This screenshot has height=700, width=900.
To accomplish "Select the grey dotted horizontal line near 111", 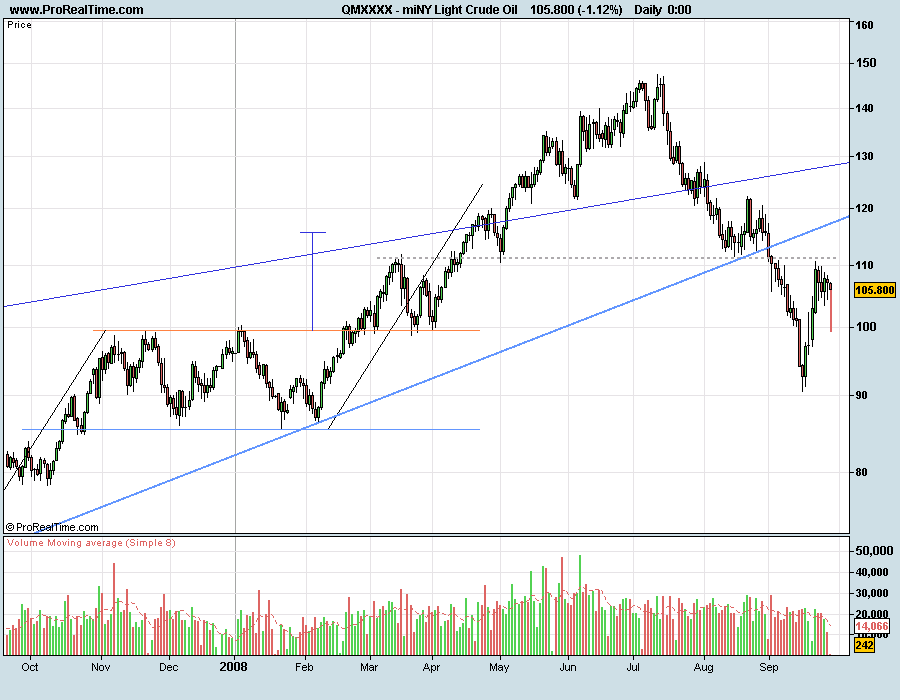I will pyautogui.click(x=606, y=258).
